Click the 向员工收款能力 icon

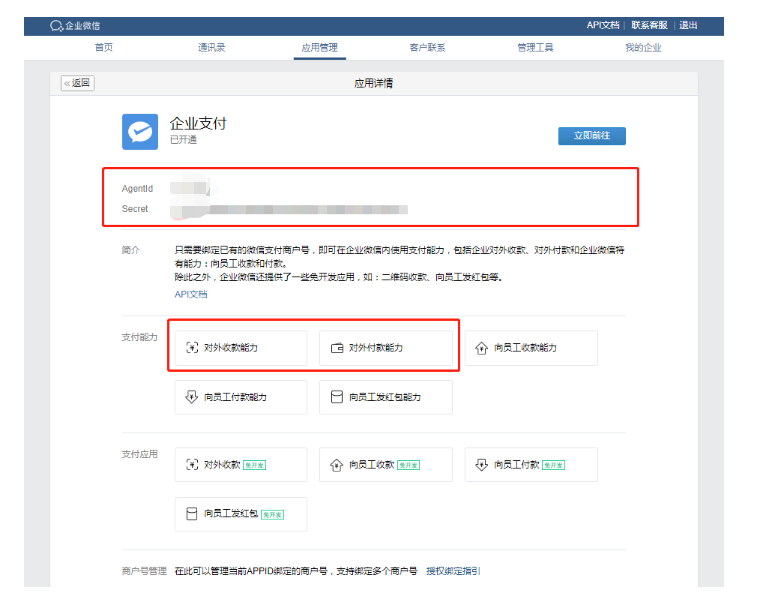pyautogui.click(x=482, y=348)
